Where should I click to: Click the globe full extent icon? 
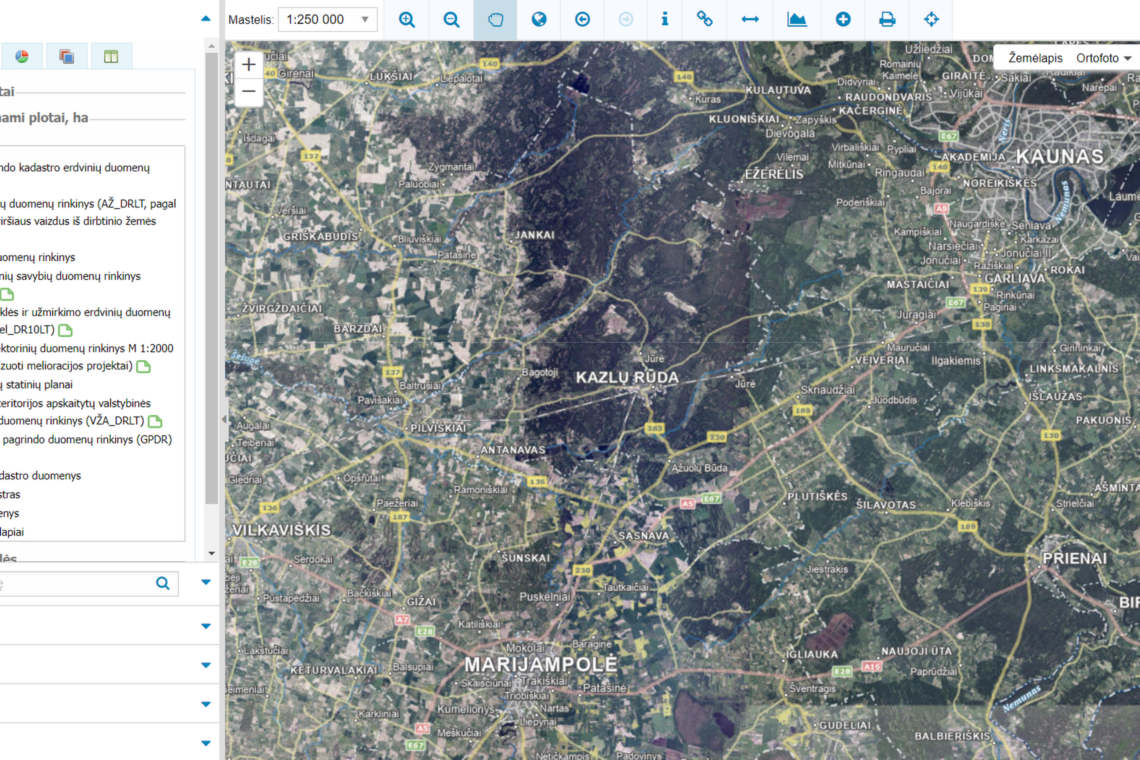point(539,19)
